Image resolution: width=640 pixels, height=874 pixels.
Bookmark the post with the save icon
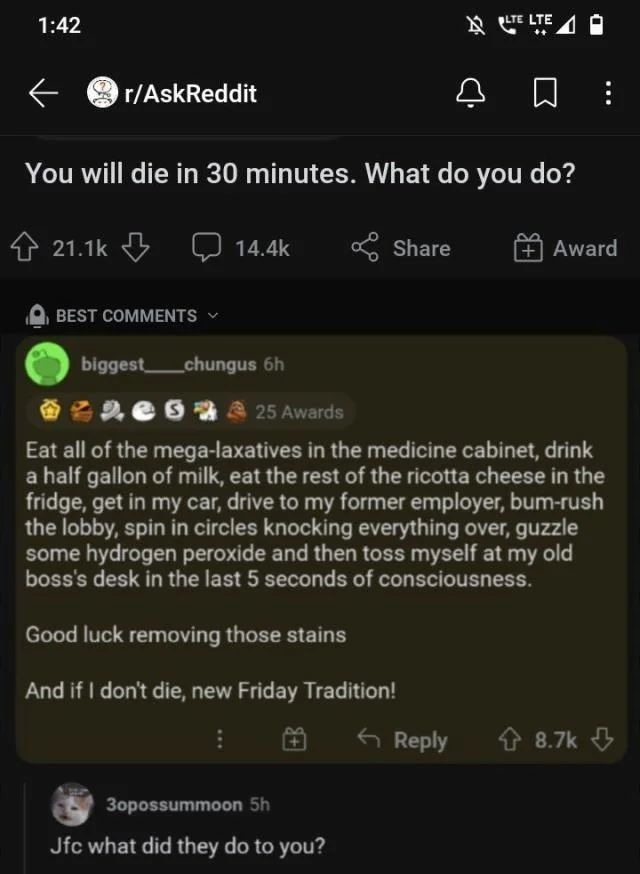[544, 94]
